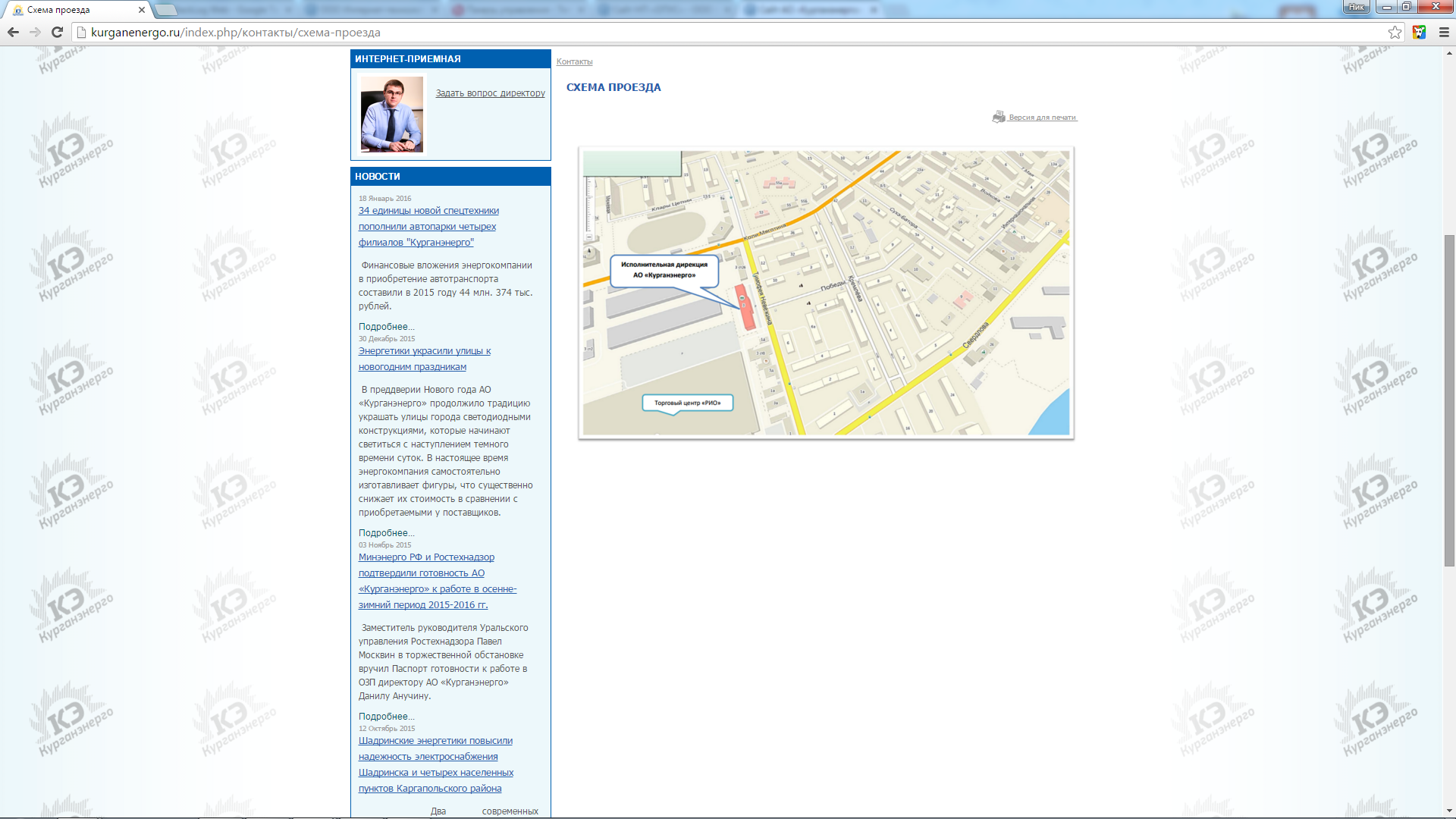Close the "Схема проезда" tab
Viewport: 1456px width, 819px height.
click(x=141, y=10)
